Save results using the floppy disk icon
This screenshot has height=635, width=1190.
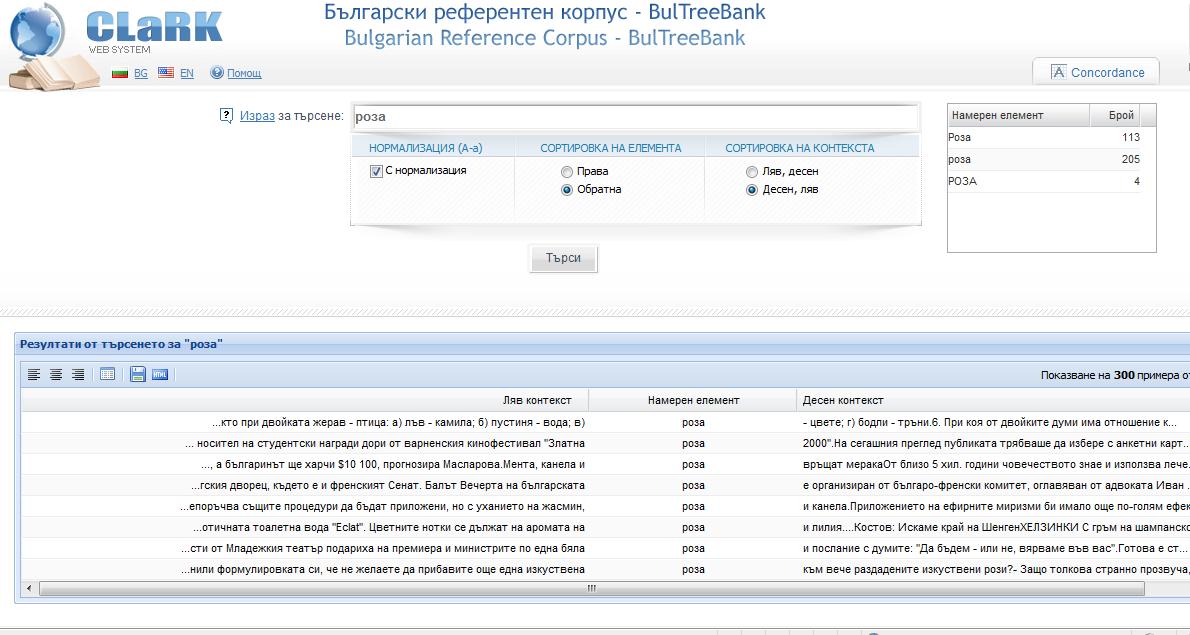137,375
